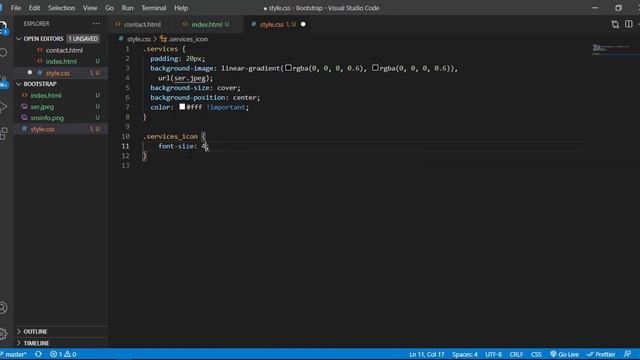
Task: Open the Accounts icon in activity bar
Action: tap(3, 308)
